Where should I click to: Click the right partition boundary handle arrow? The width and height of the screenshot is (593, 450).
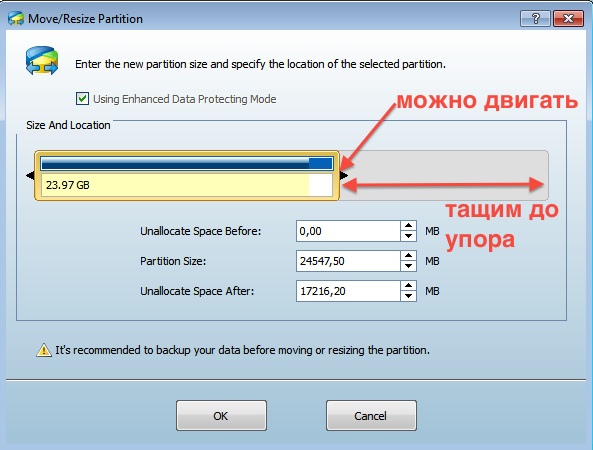(343, 175)
